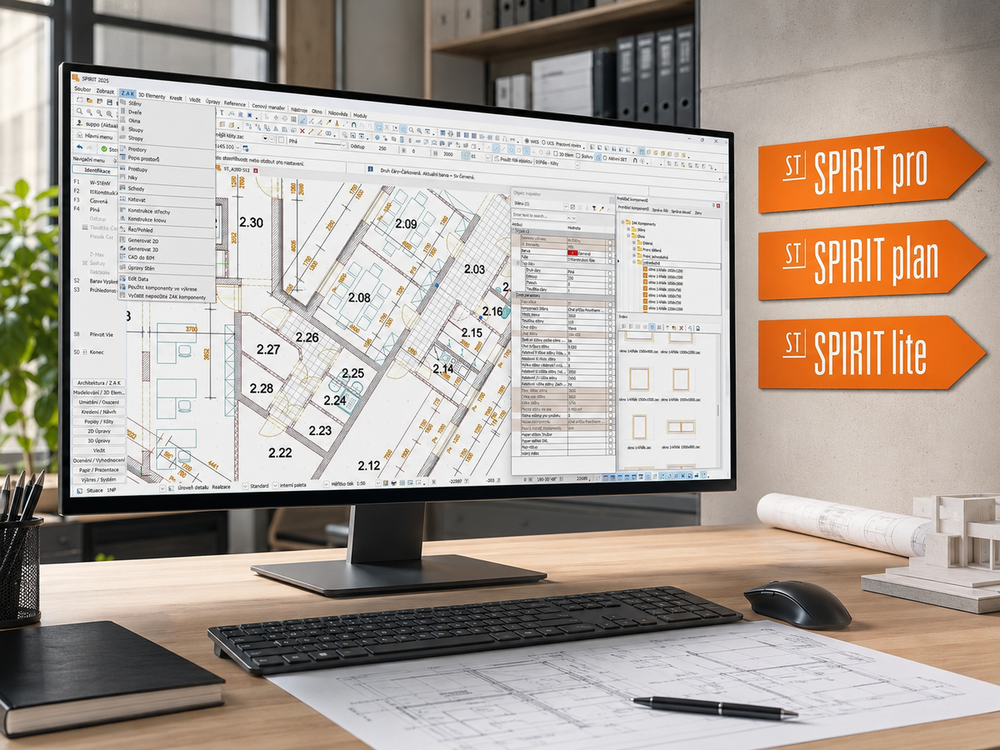
Task: Click the Save diskette icon in top toolbar
Action: click(110, 102)
